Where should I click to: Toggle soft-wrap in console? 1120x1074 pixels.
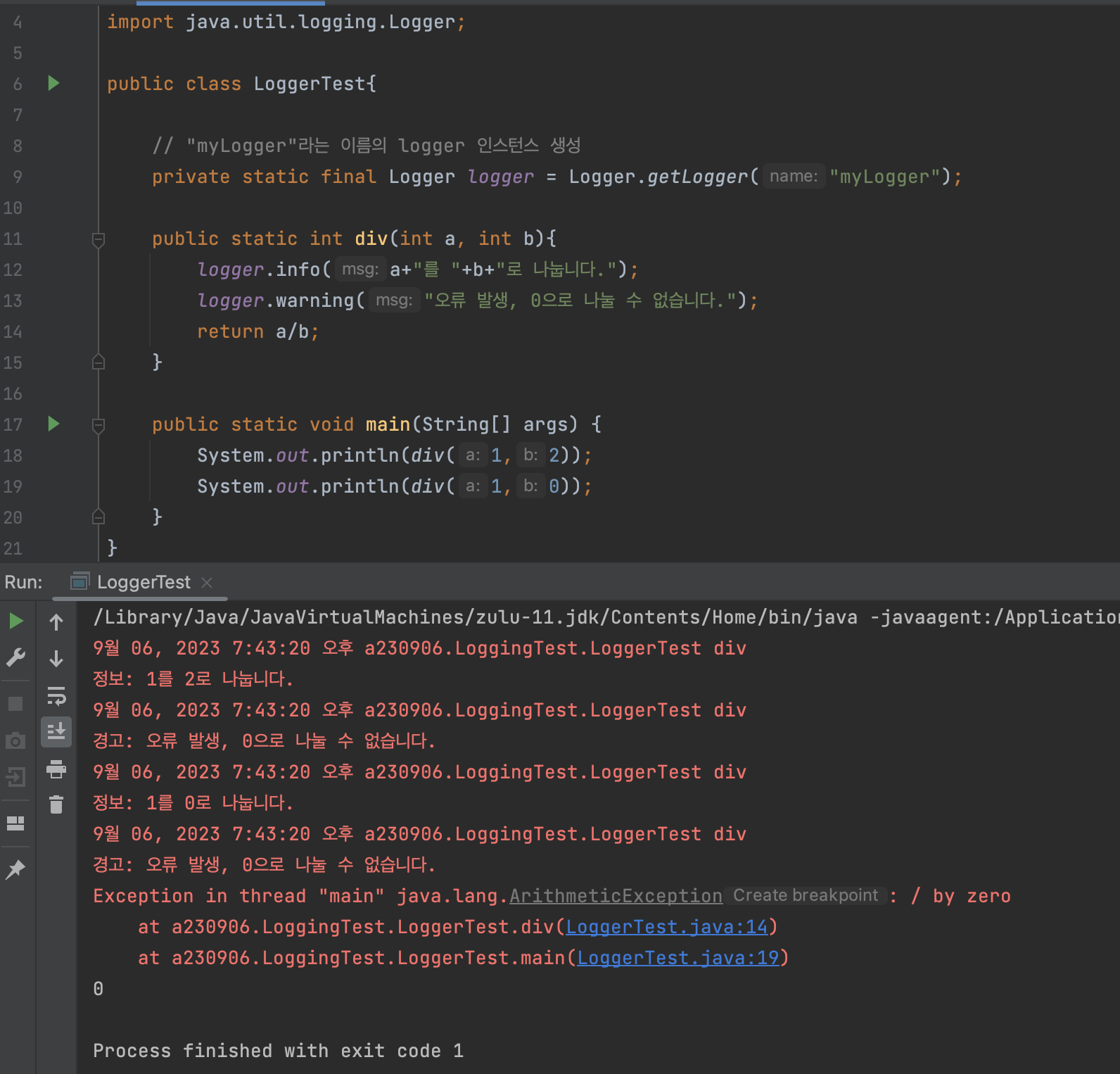tap(57, 695)
